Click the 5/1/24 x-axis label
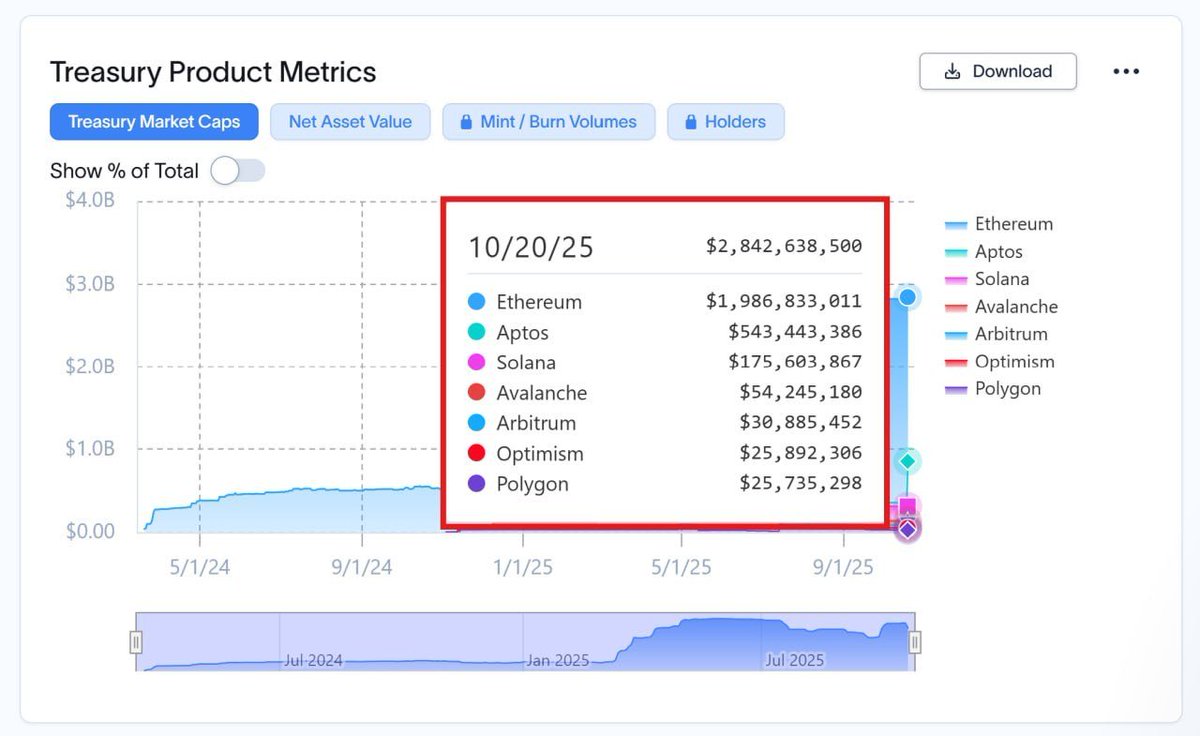This screenshot has width=1200, height=736. pyautogui.click(x=200, y=567)
